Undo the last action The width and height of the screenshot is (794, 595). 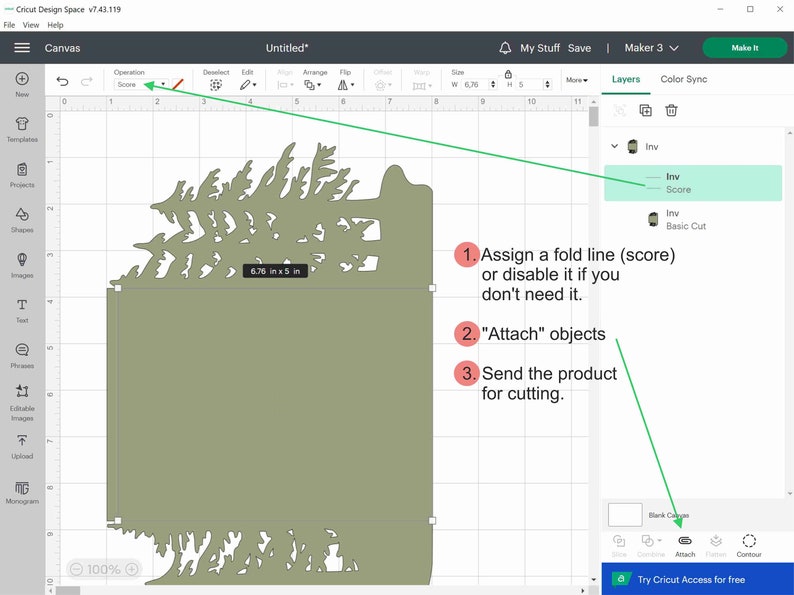coord(62,81)
